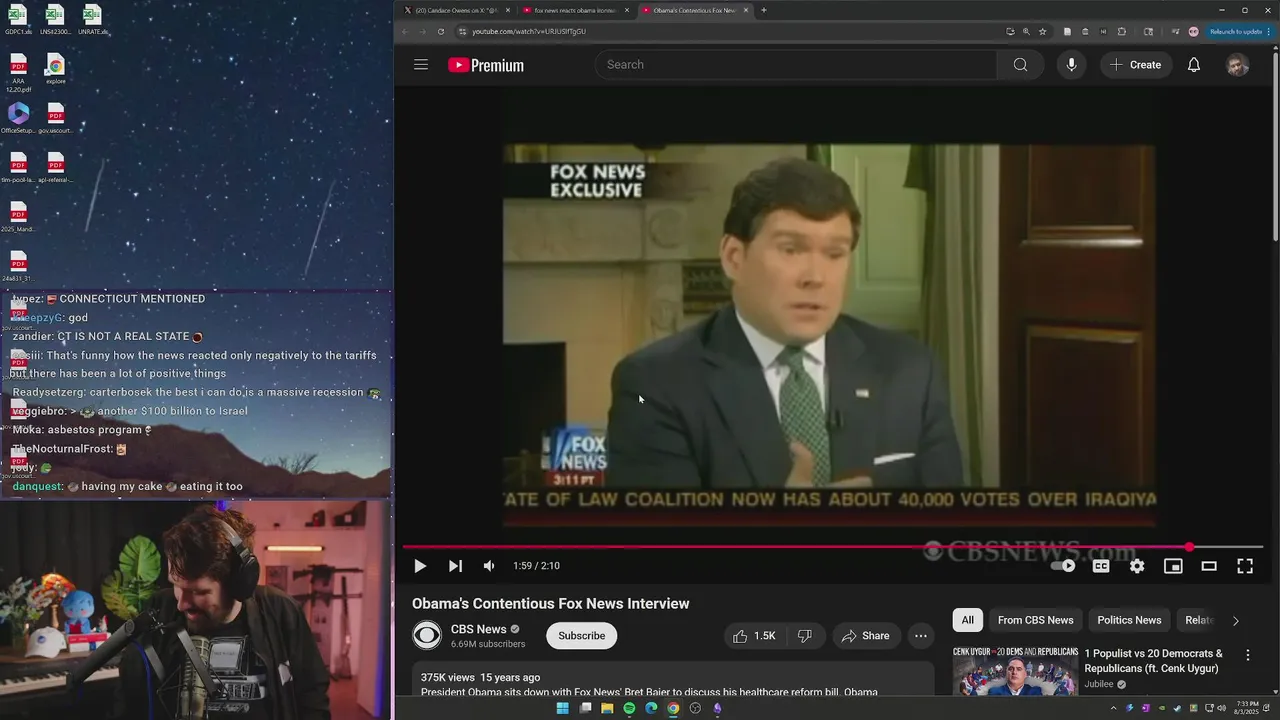
Task: Open Spotify from the taskbar
Action: tap(629, 708)
